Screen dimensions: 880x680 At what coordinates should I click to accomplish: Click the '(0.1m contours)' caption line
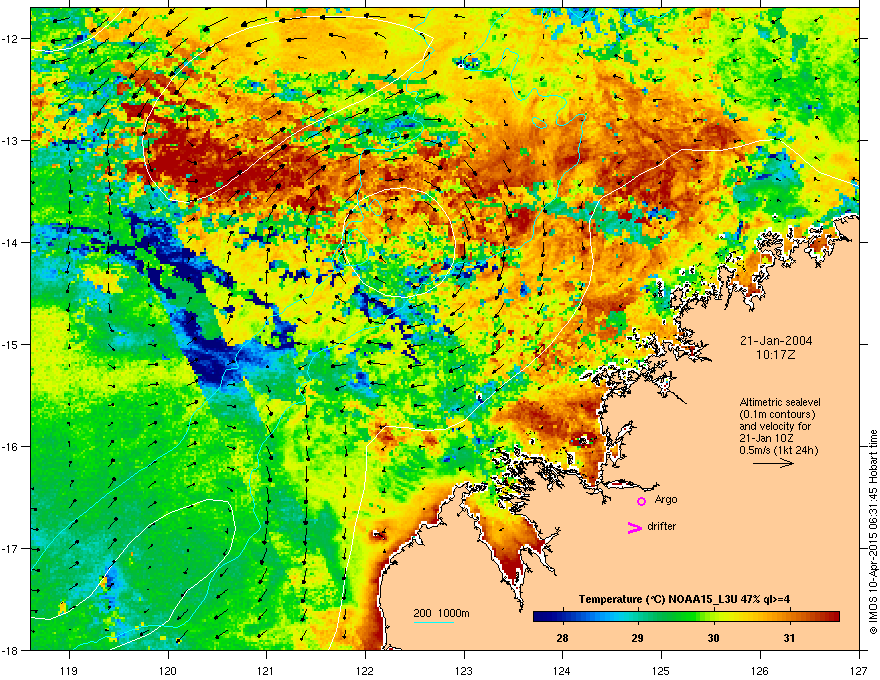coord(777,414)
